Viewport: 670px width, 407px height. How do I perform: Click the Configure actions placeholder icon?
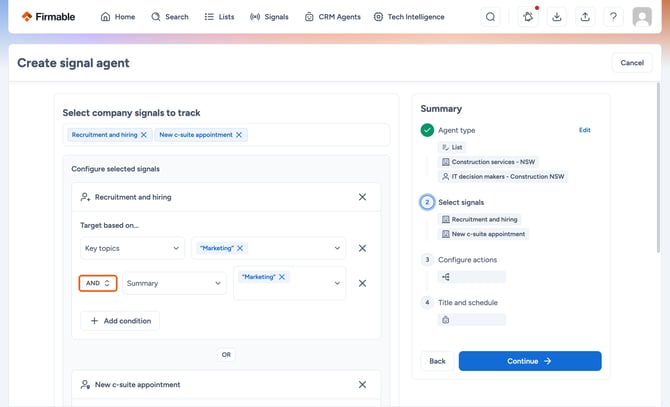[x=446, y=277]
